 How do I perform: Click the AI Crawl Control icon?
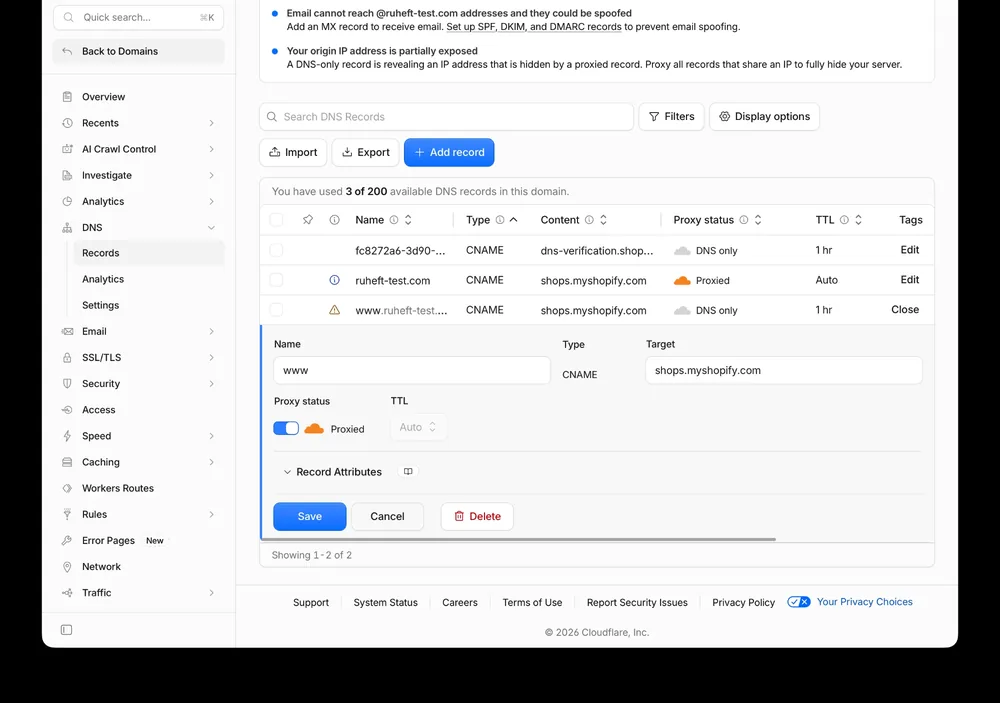pyautogui.click(x=67, y=149)
